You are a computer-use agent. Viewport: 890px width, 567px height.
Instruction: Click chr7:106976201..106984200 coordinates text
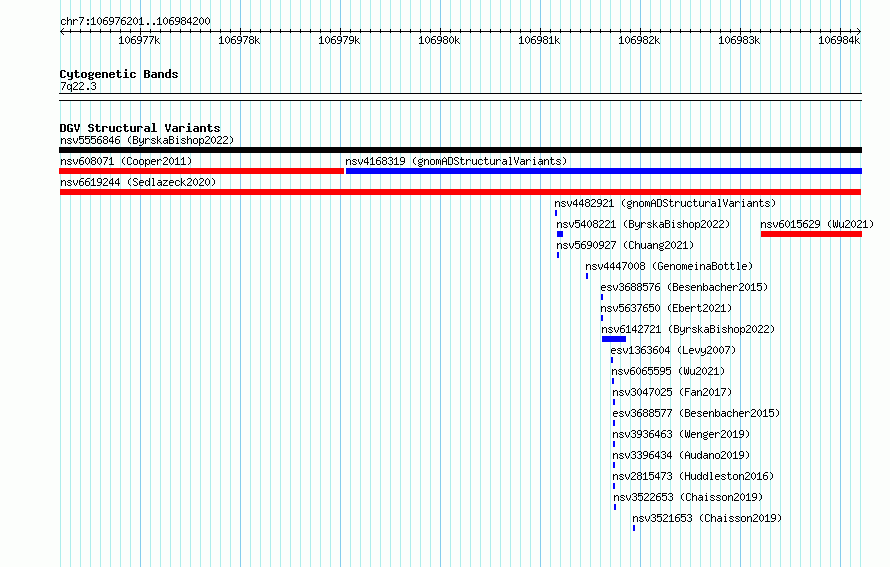pyautogui.click(x=135, y=21)
